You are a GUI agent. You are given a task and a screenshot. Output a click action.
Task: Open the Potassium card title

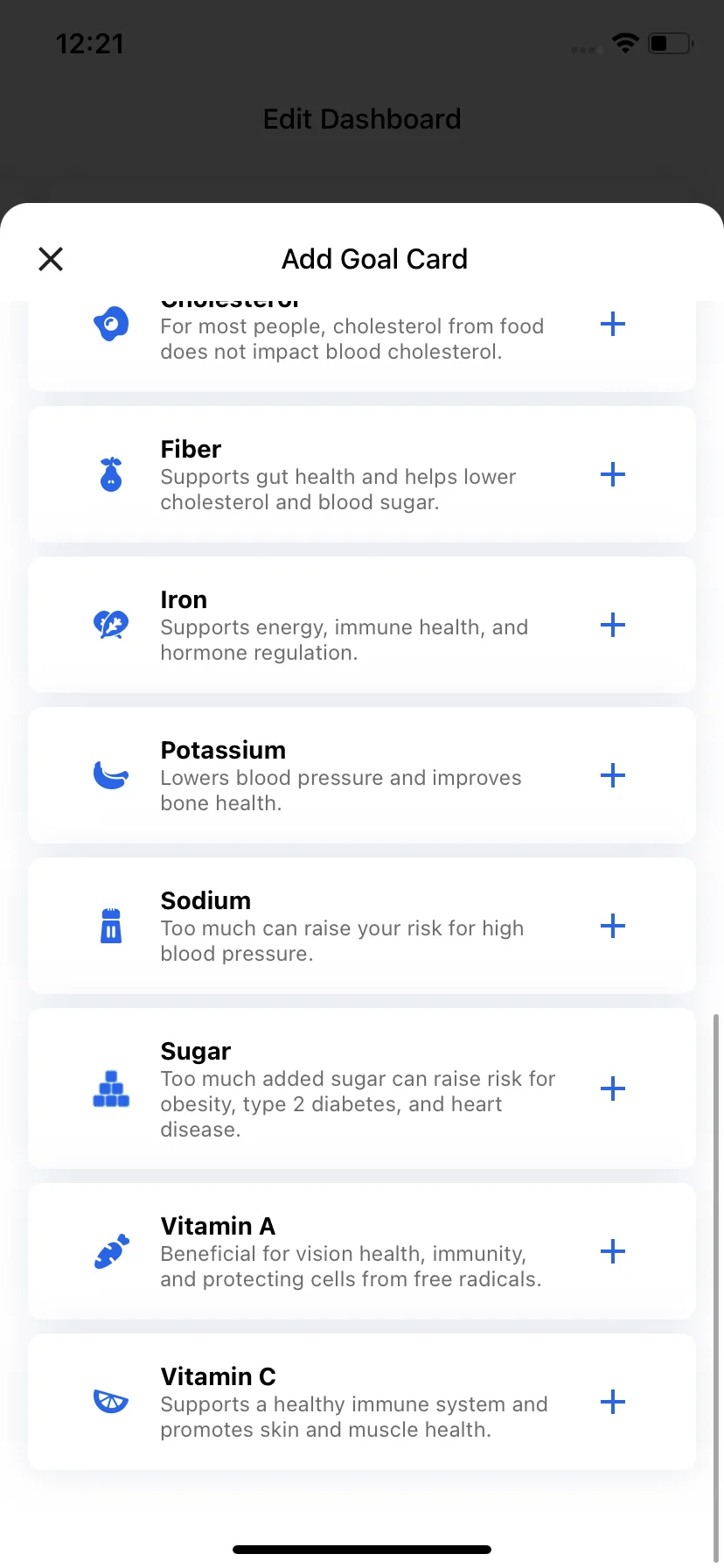point(223,751)
